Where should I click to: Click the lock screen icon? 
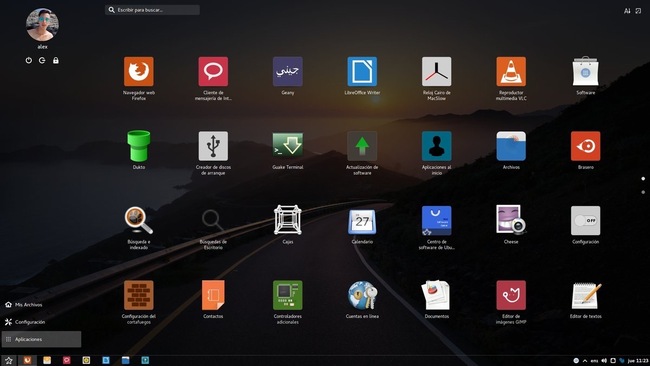click(x=56, y=61)
